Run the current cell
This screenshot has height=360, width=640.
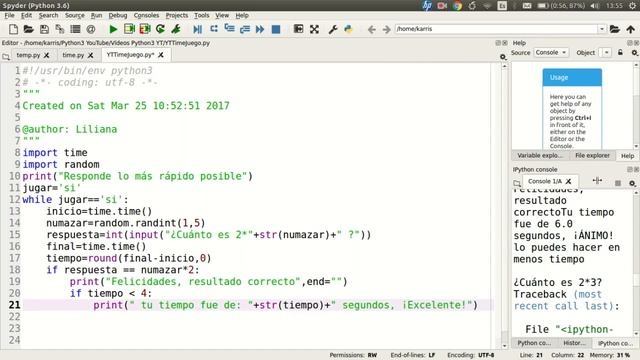[129, 29]
